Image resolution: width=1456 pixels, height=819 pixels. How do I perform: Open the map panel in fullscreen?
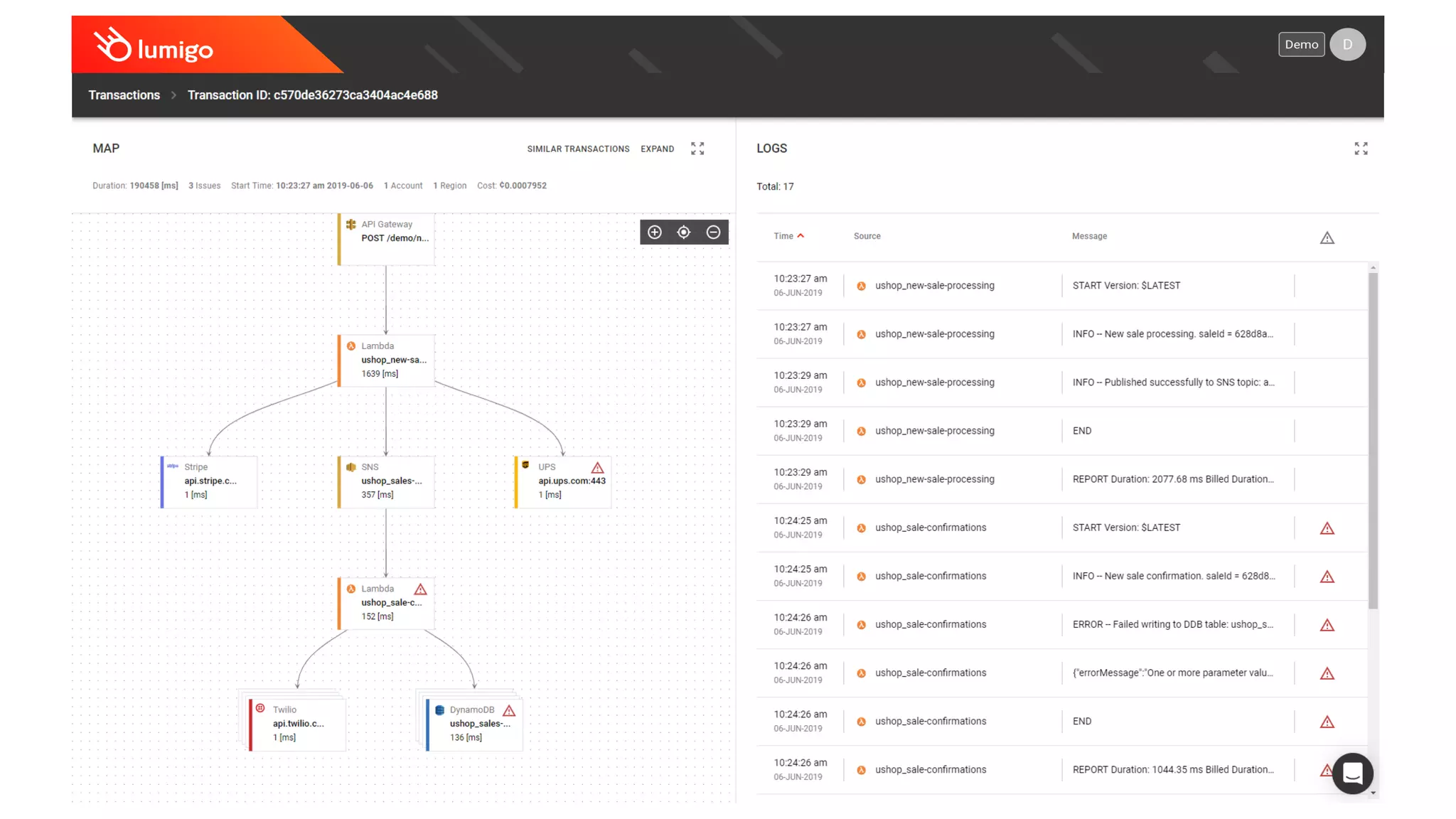(x=697, y=149)
